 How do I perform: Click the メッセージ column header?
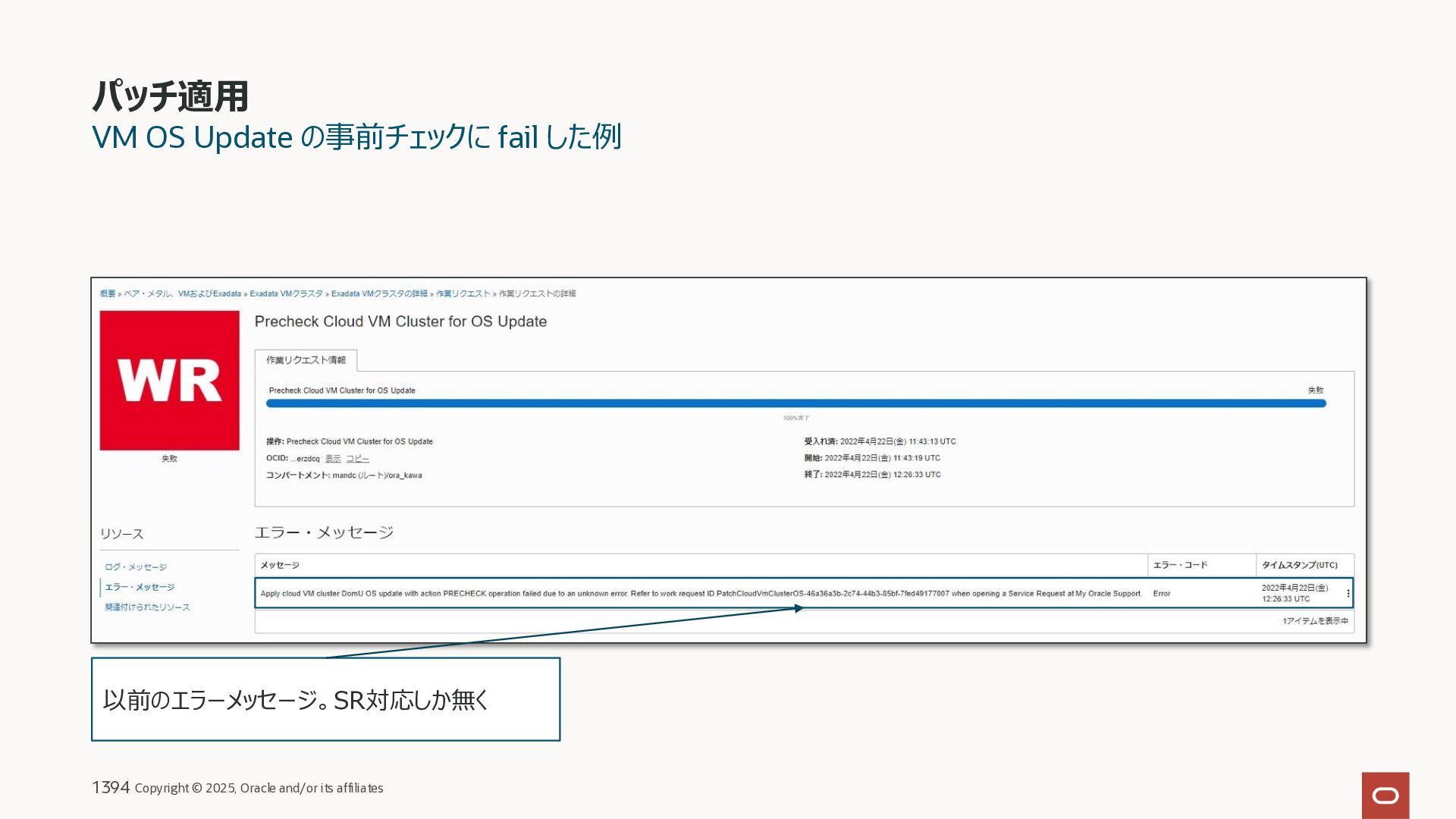coord(280,565)
